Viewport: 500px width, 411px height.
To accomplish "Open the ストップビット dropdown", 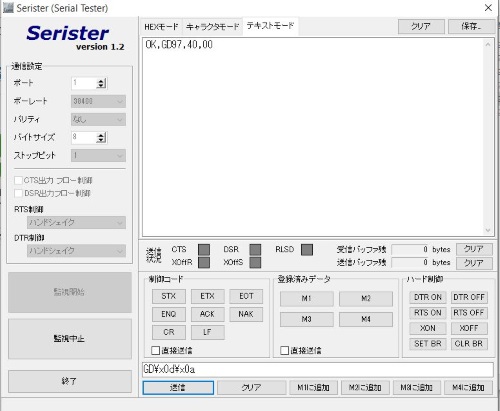I will 98,155.
